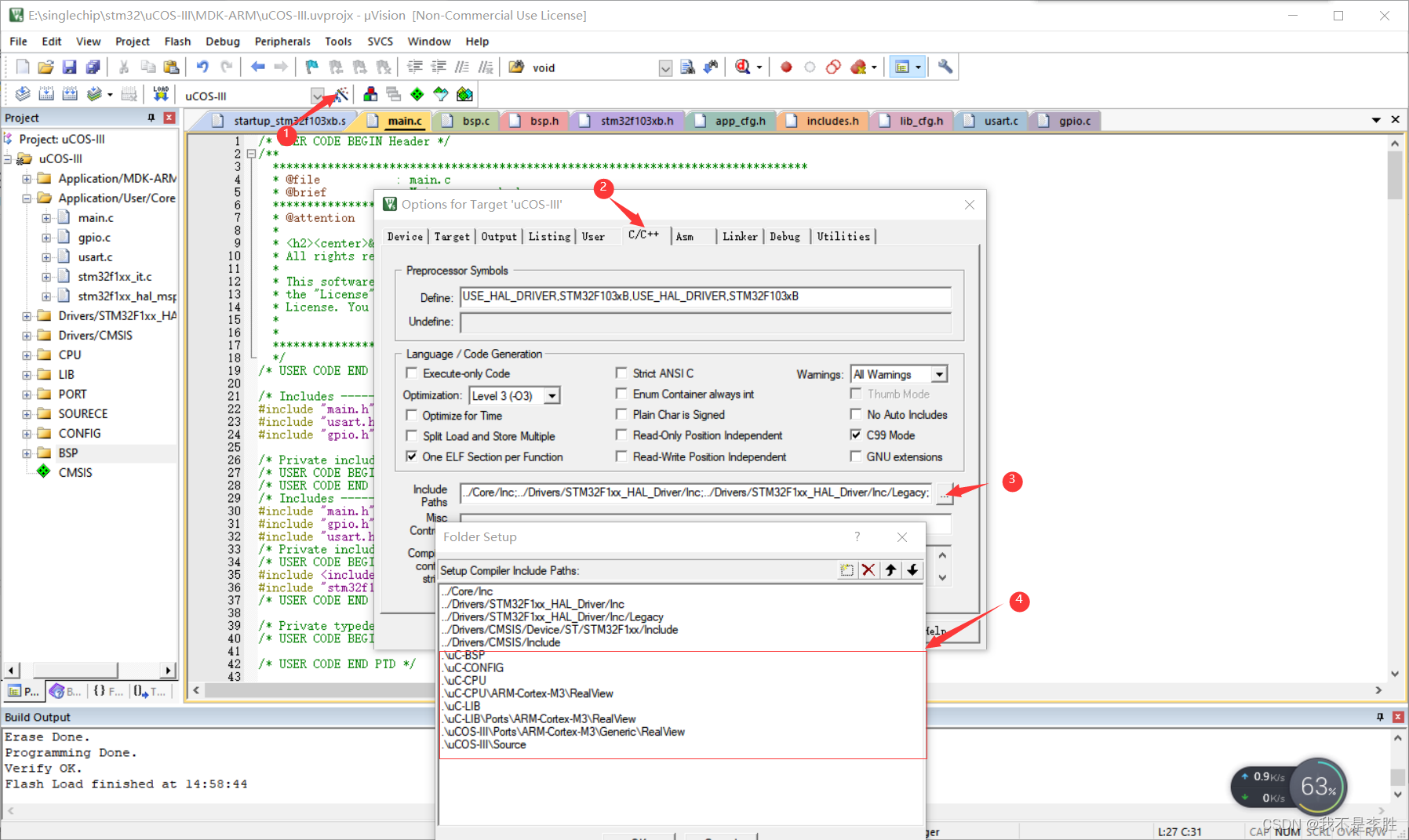The image size is (1409, 840).
Task: Open the Optimization level dropdown
Action: (x=552, y=396)
